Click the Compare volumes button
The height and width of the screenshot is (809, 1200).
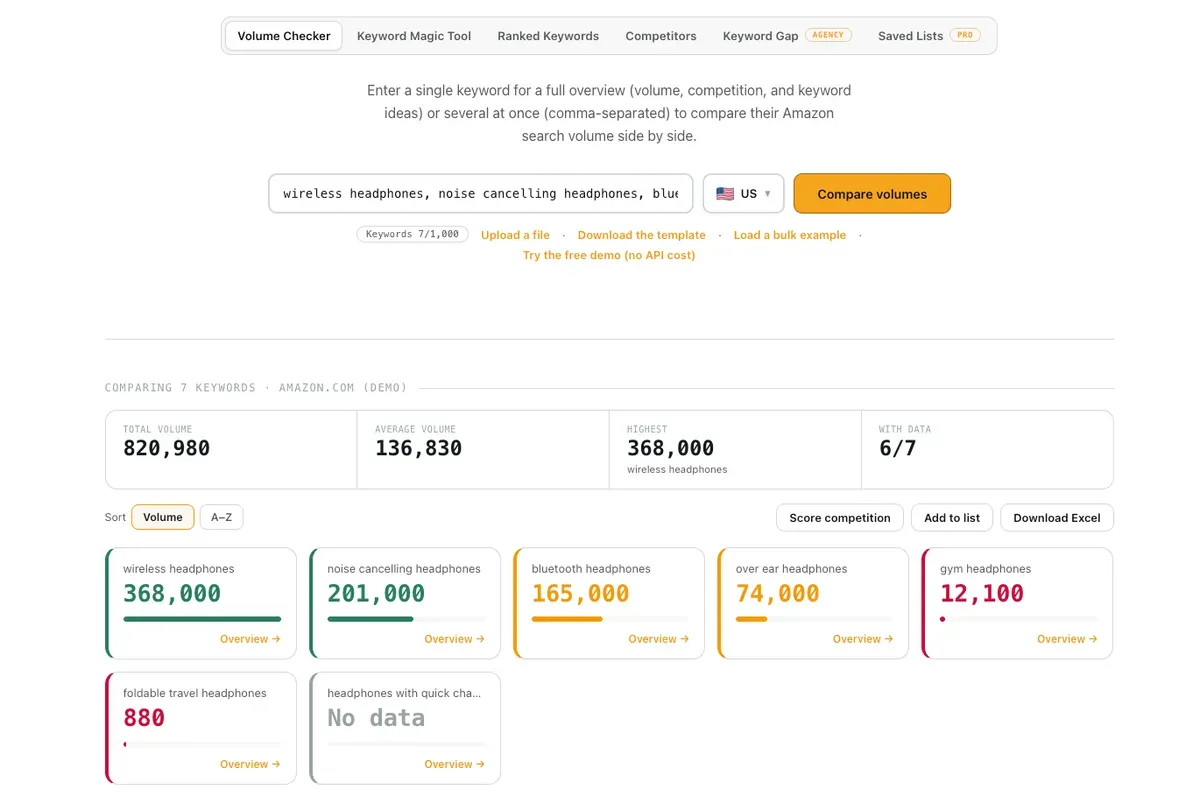pyautogui.click(x=872, y=194)
